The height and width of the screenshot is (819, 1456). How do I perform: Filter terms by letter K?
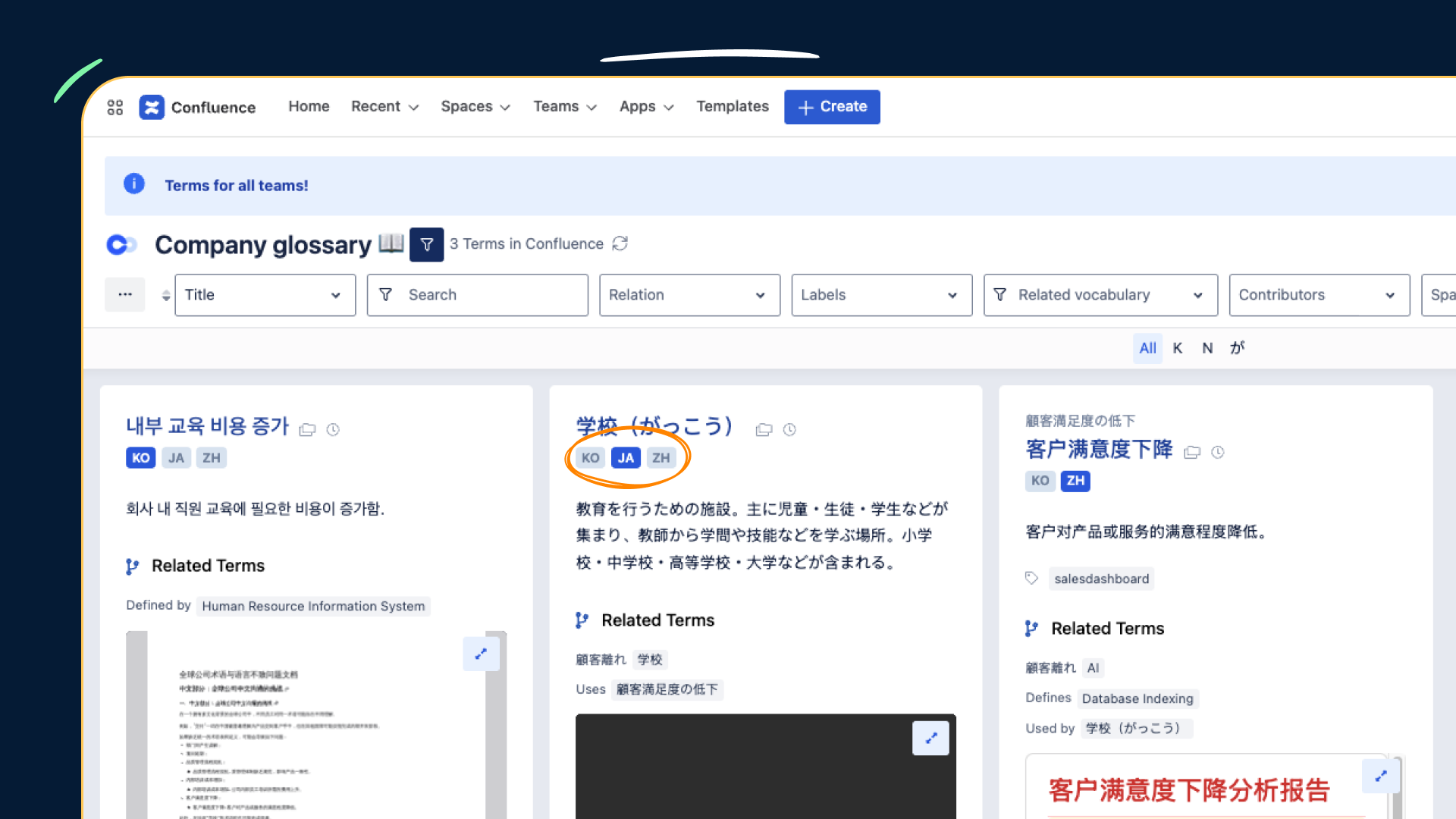pos(1177,348)
